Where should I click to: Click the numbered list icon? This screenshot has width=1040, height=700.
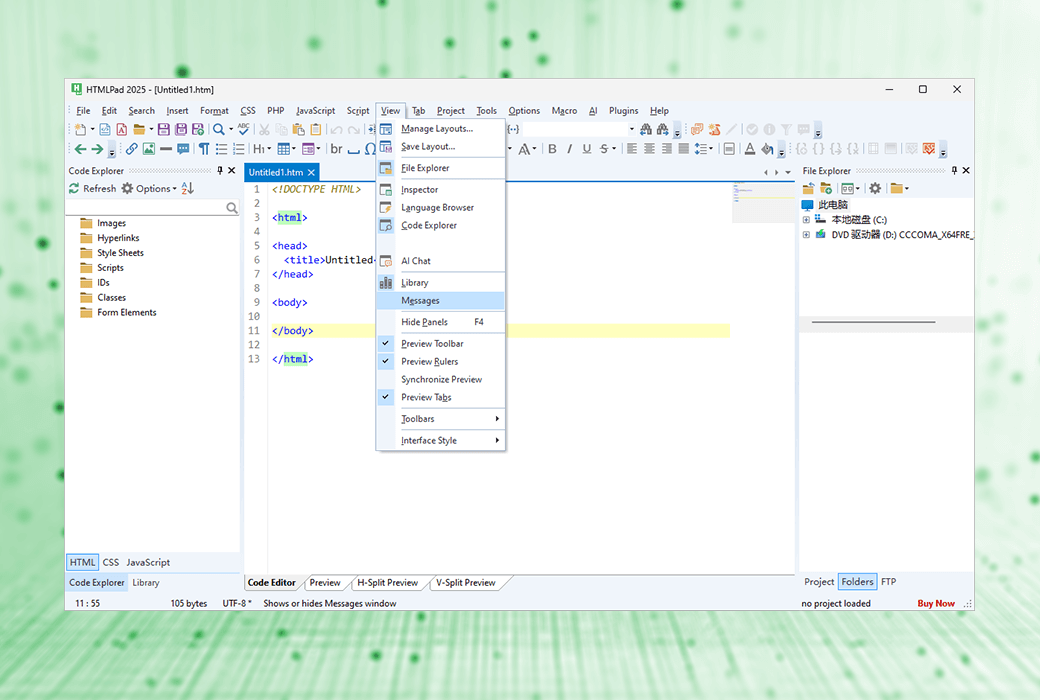click(239, 149)
